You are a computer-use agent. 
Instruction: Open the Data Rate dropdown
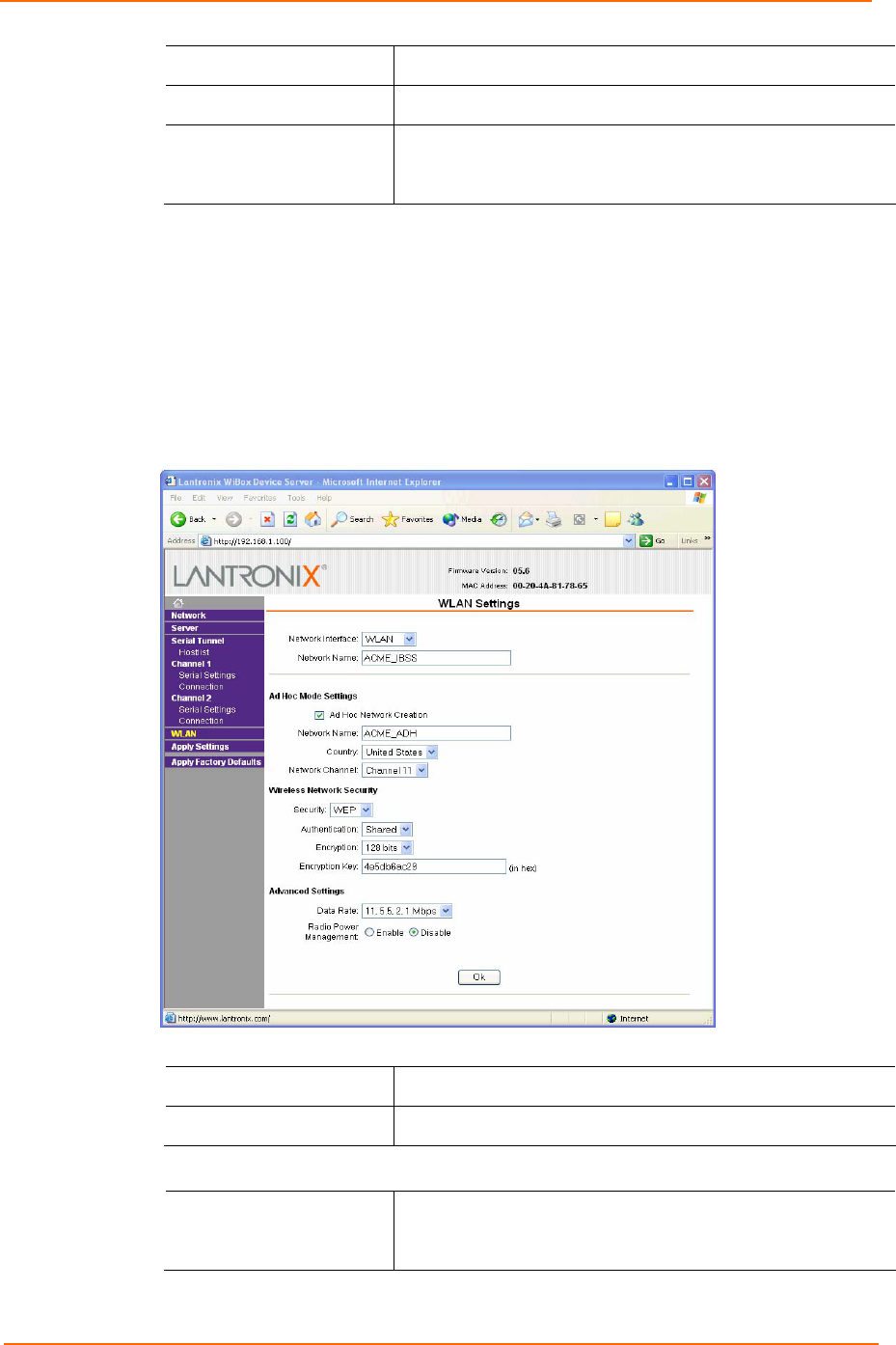click(407, 911)
